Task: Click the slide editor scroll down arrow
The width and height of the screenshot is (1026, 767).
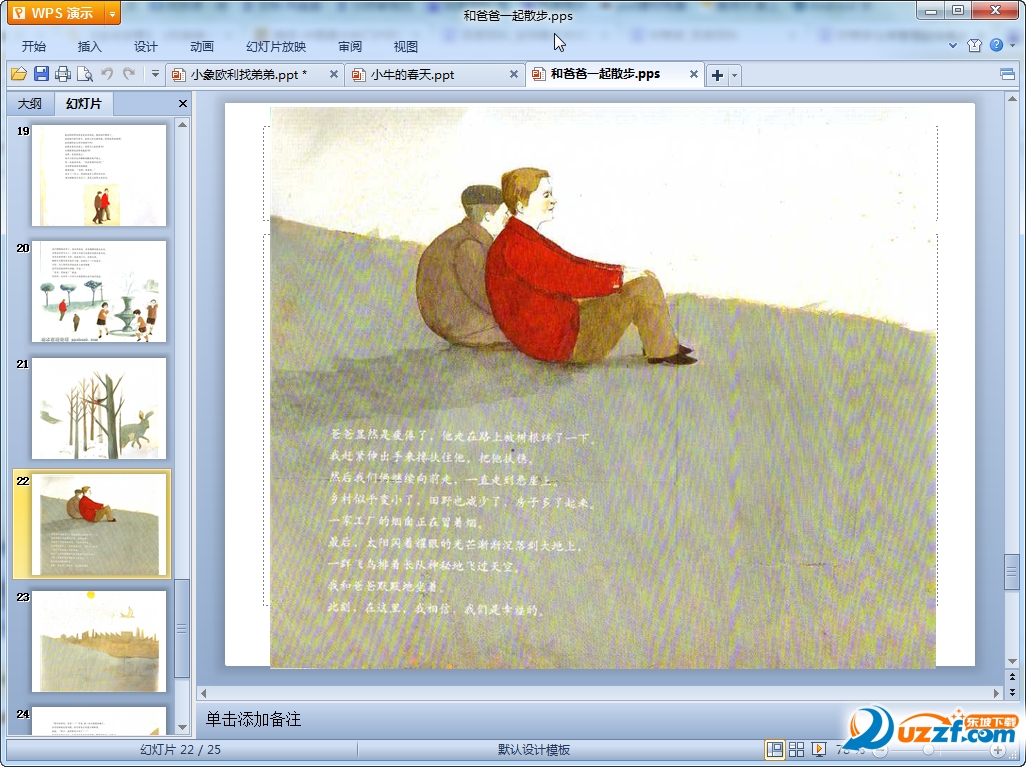Action: coord(1012,661)
